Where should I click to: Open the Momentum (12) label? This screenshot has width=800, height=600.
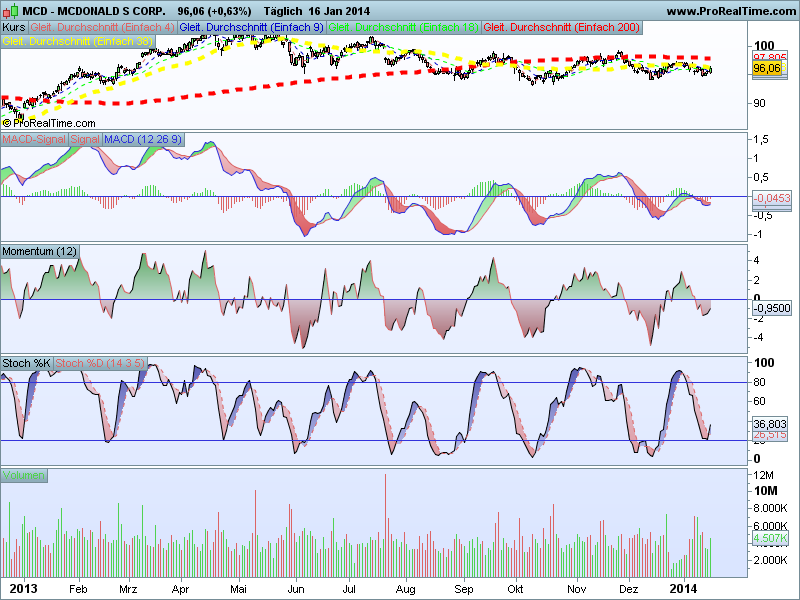click(39, 252)
